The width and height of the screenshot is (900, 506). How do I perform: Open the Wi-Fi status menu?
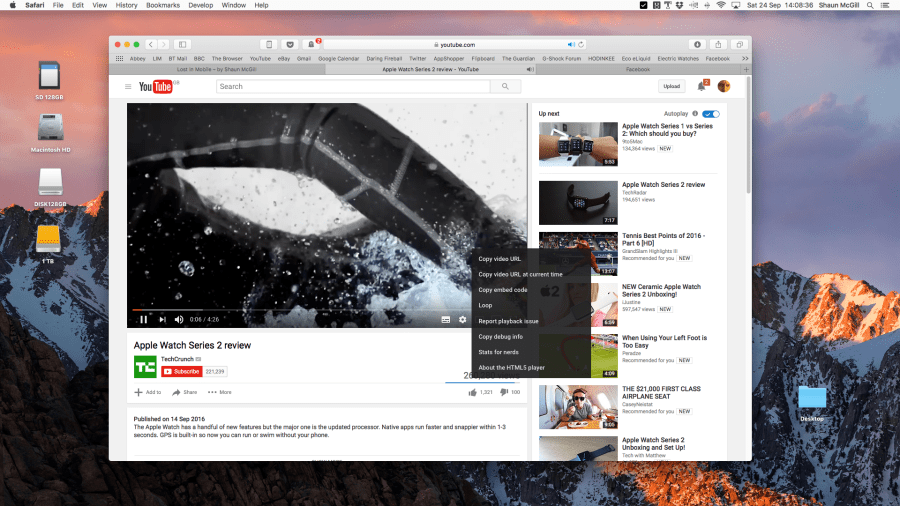(721, 5)
